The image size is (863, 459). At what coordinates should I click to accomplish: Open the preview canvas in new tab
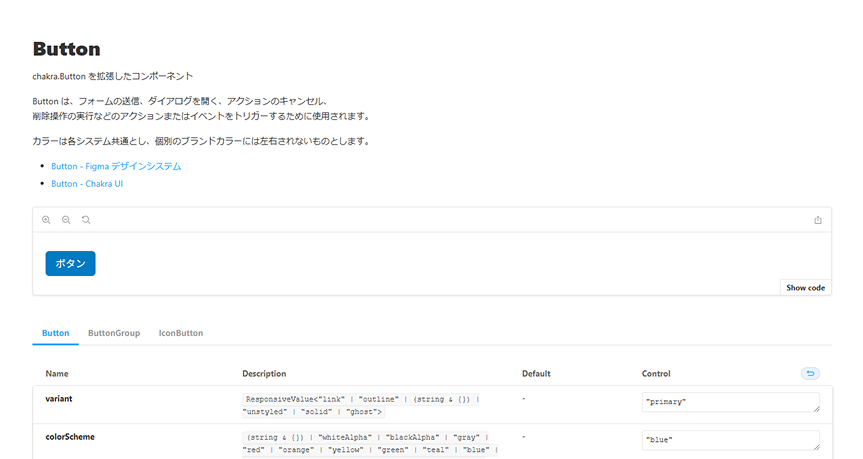click(818, 220)
